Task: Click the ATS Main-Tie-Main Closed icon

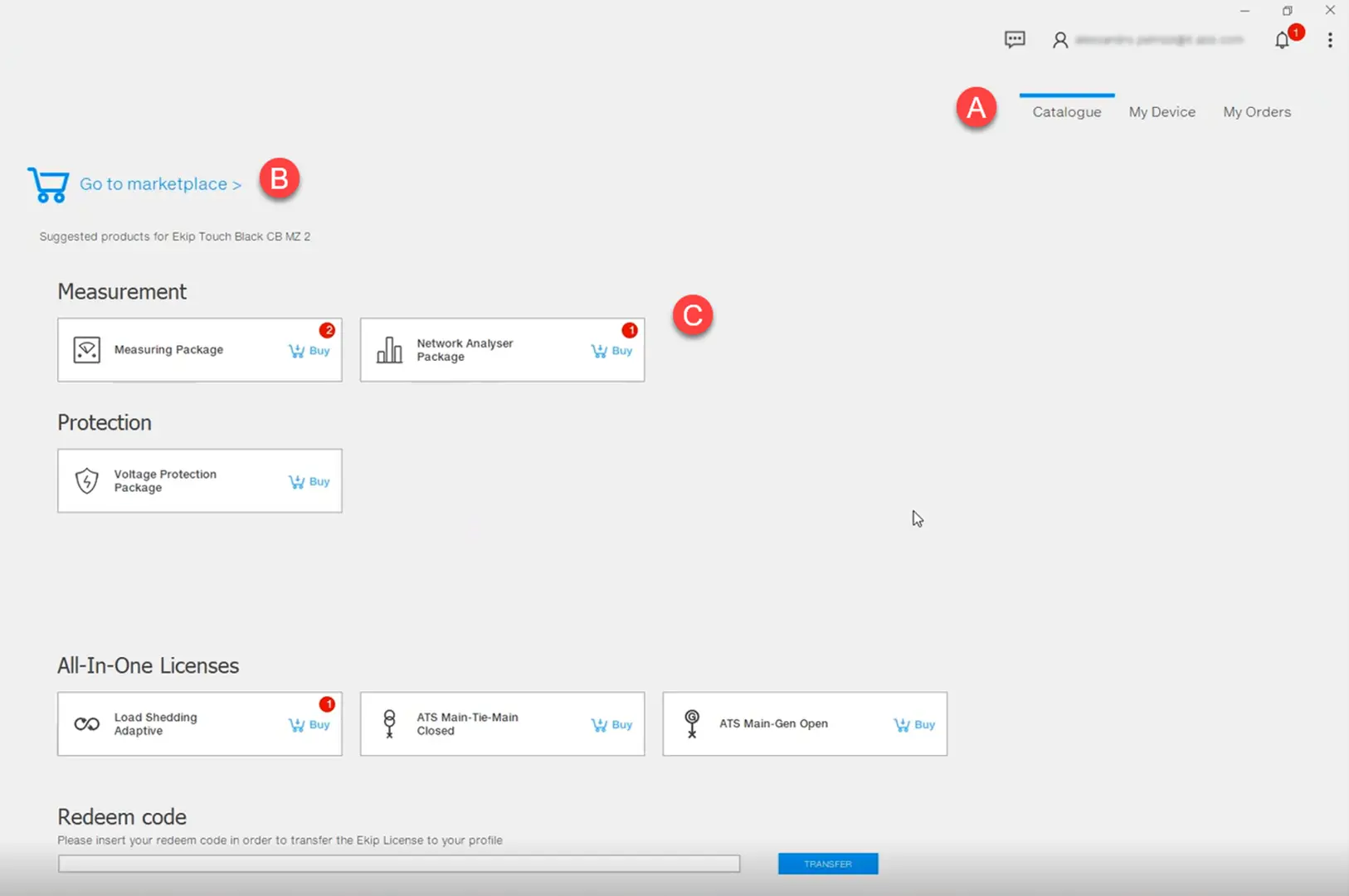Action: (390, 723)
